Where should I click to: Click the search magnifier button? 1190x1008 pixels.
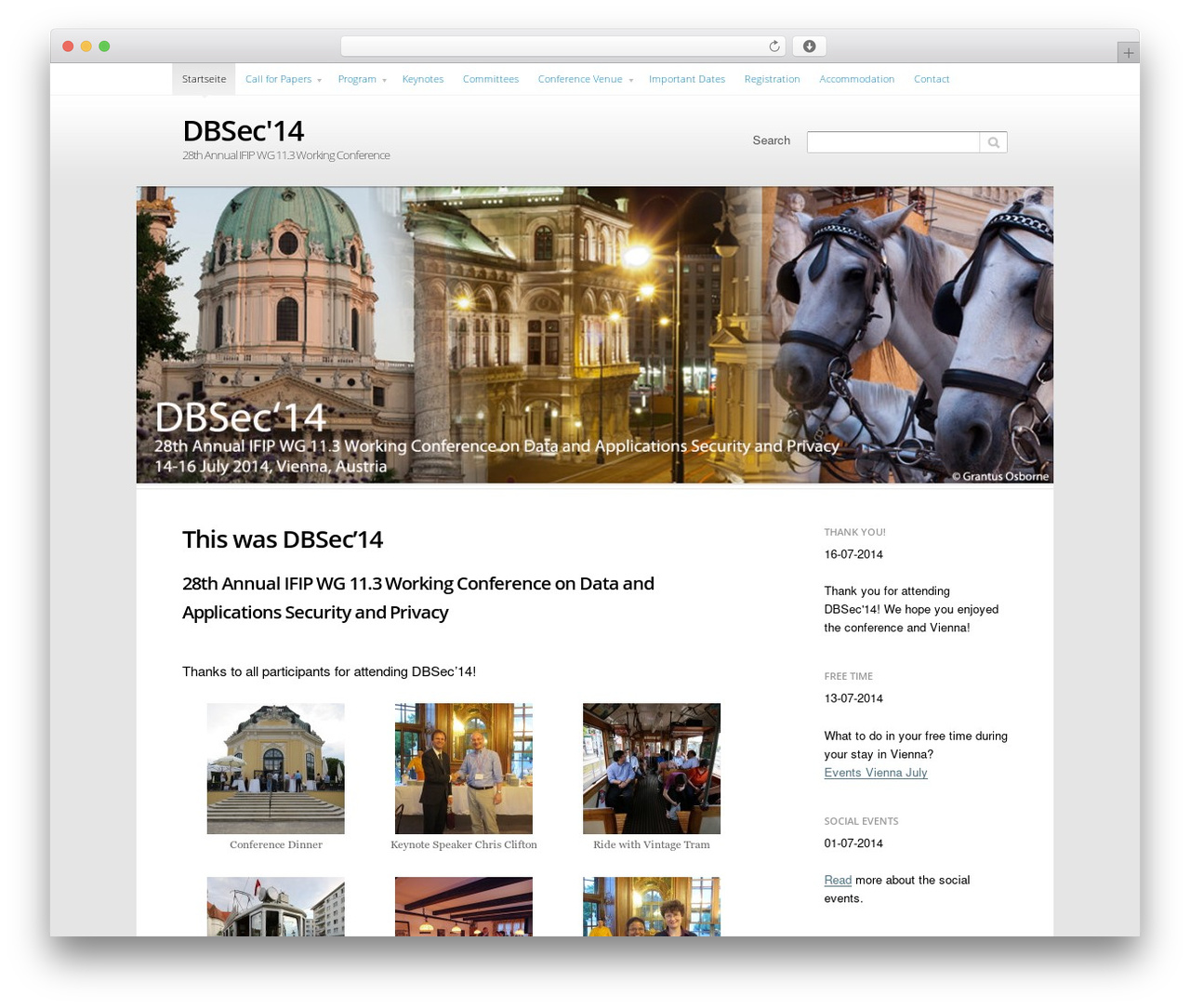point(994,142)
